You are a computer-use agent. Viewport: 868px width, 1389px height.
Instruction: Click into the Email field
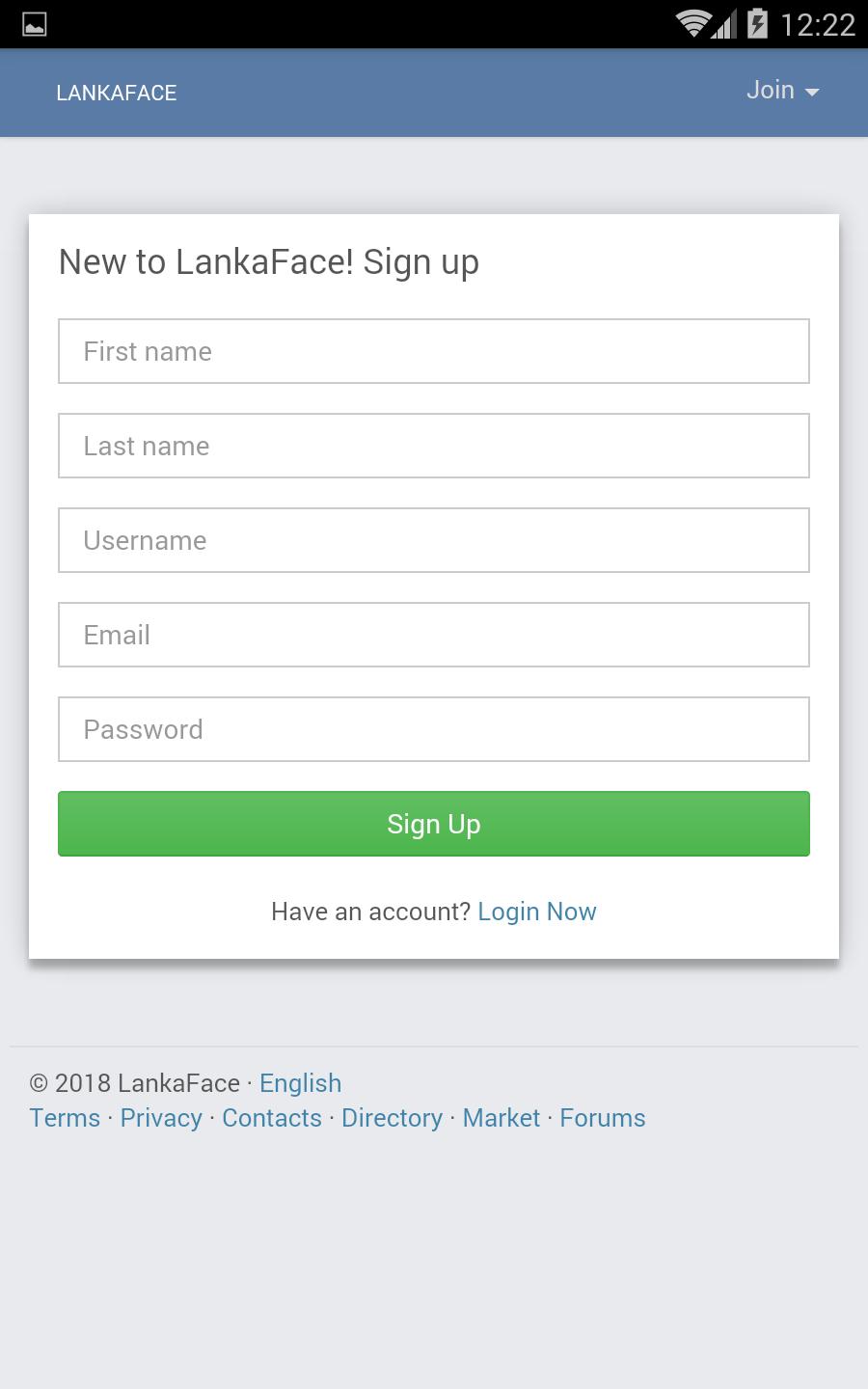click(434, 635)
